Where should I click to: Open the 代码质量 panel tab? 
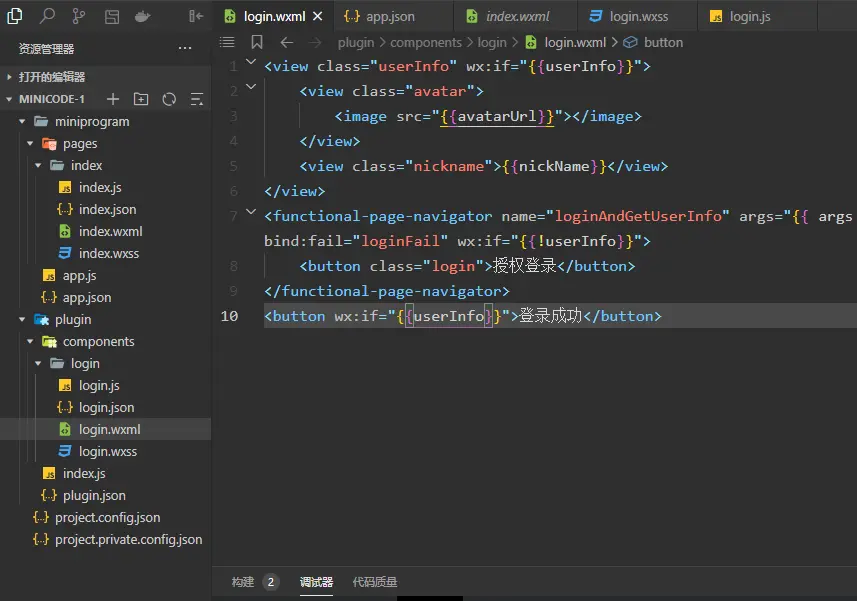tap(375, 582)
